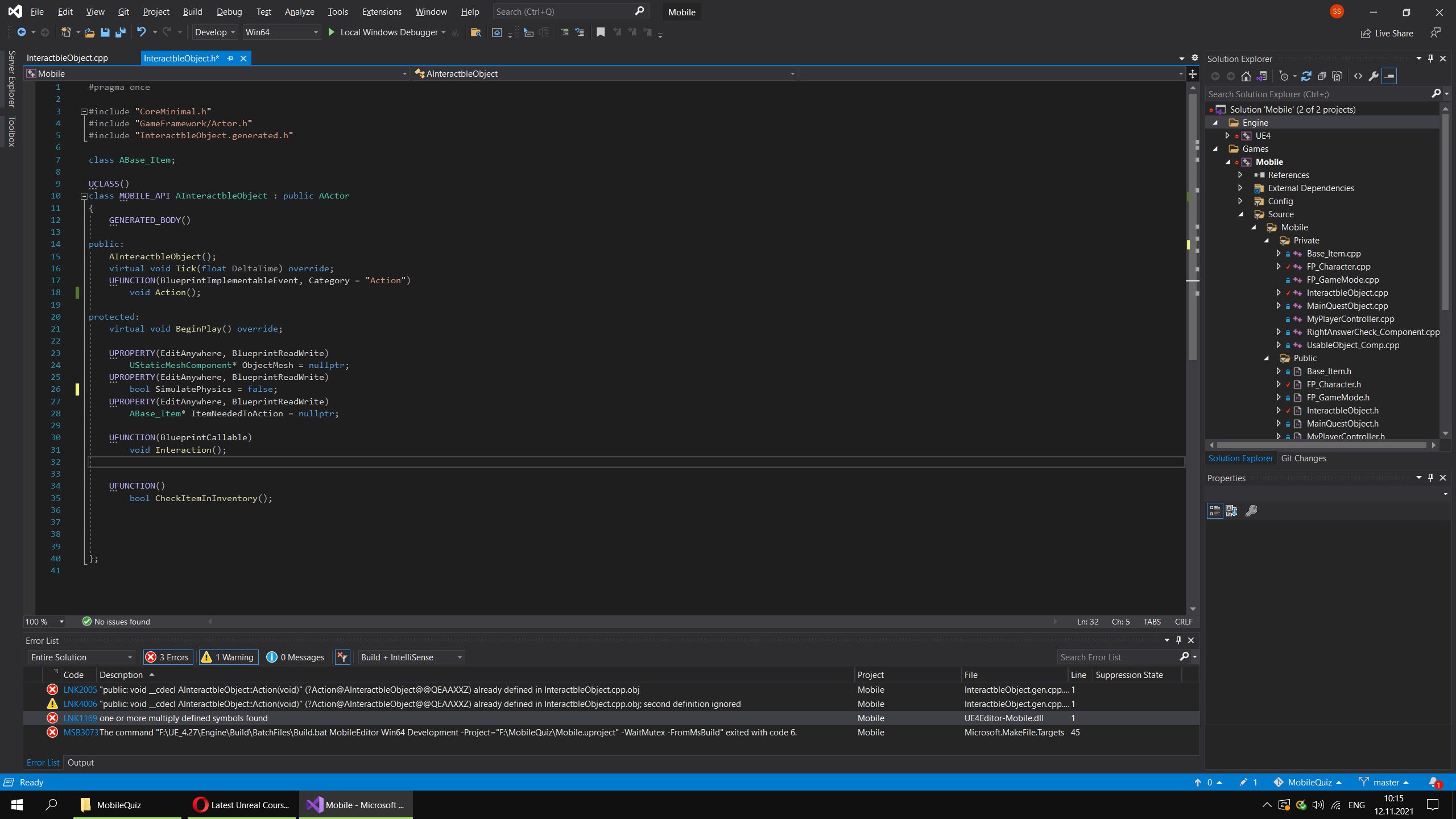
Task: Toggle a bookmark on the current line
Action: 600,32
